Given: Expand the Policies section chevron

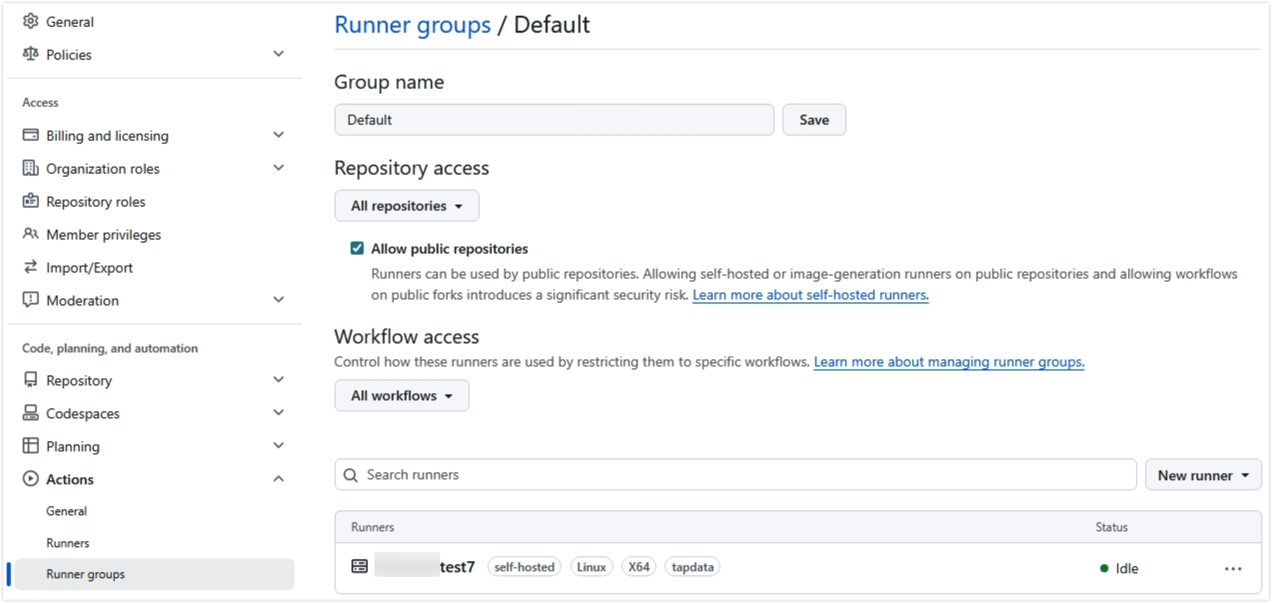Looking at the screenshot, I should tap(279, 54).
